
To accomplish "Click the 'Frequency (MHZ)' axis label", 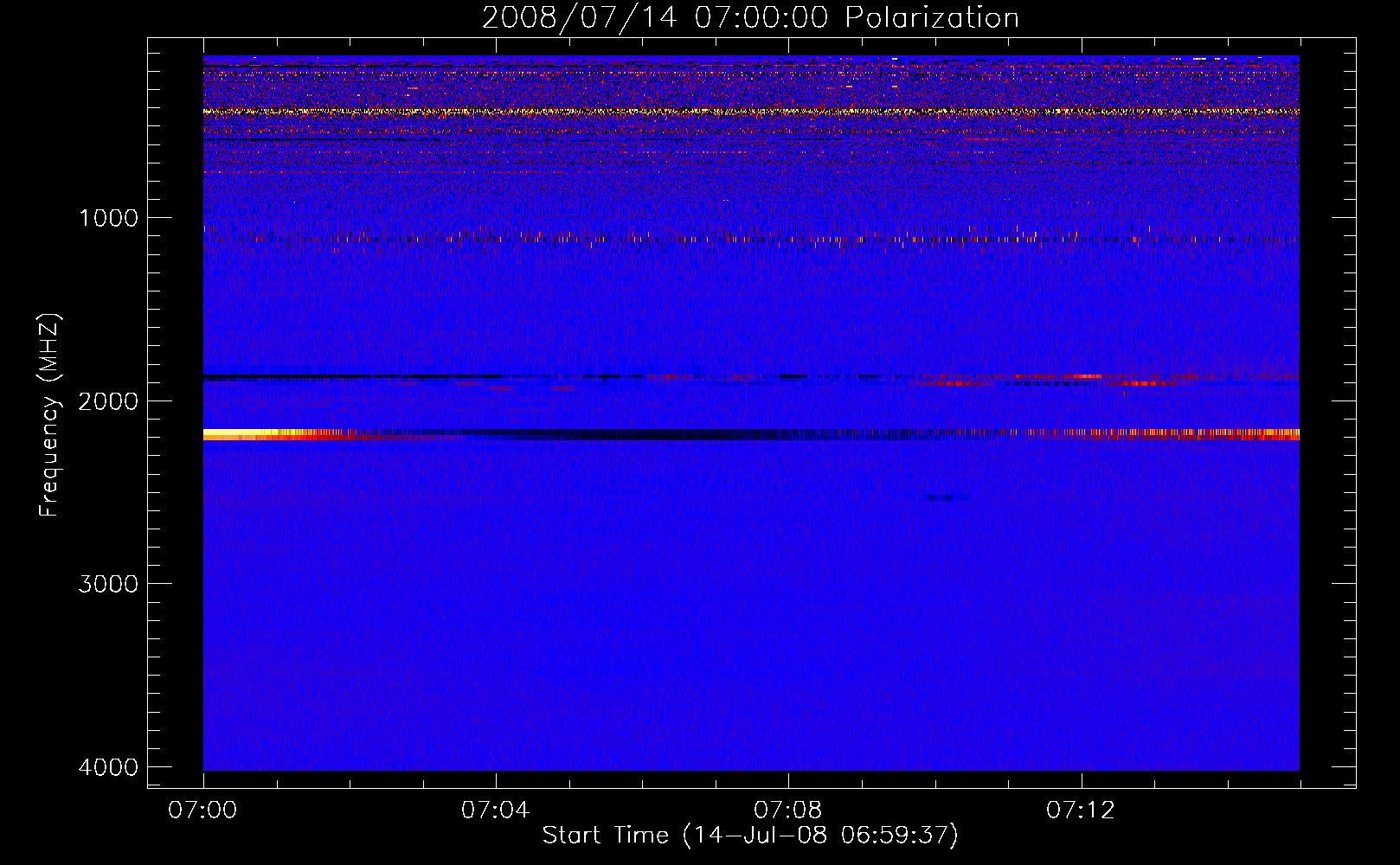I will point(50,415).
